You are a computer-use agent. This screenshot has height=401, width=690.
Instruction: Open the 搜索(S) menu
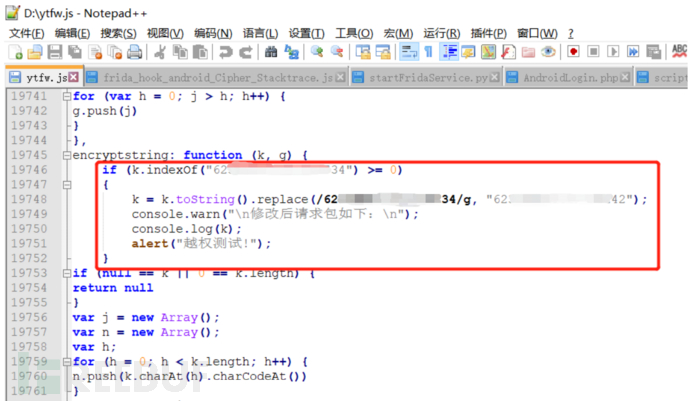[x=118, y=33]
